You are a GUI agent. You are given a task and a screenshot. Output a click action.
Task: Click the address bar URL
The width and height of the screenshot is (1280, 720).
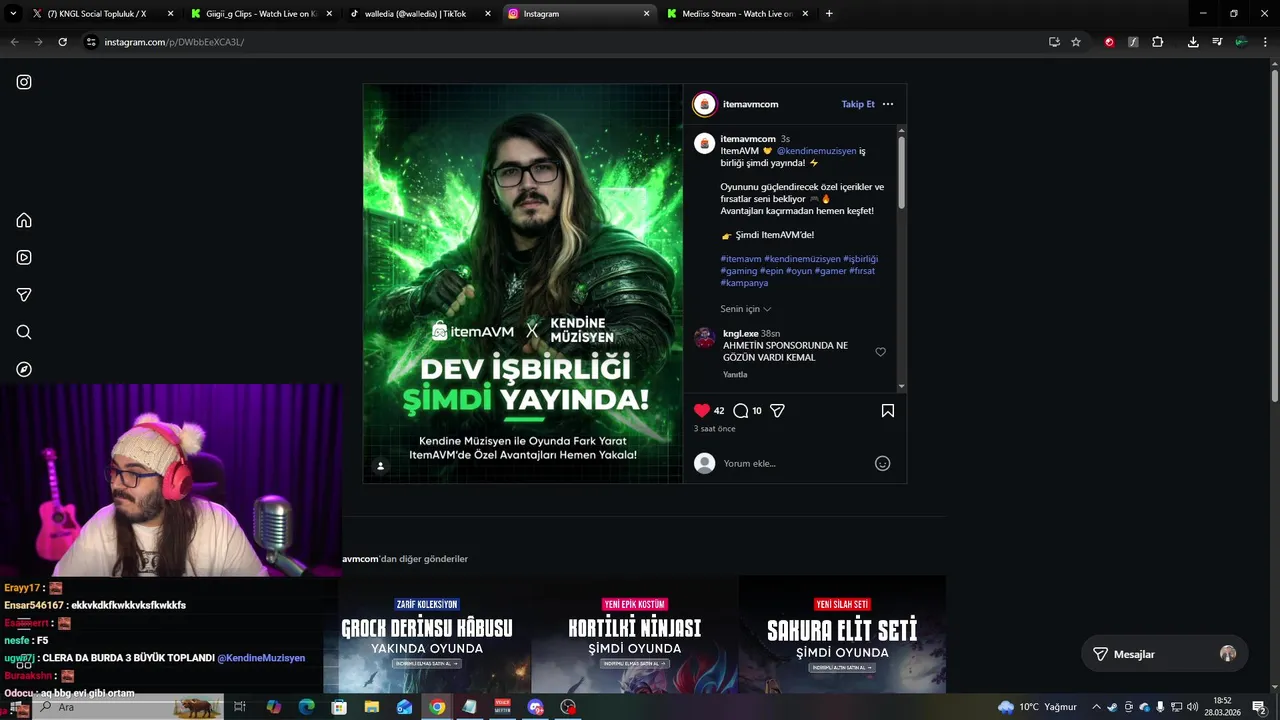(x=174, y=42)
